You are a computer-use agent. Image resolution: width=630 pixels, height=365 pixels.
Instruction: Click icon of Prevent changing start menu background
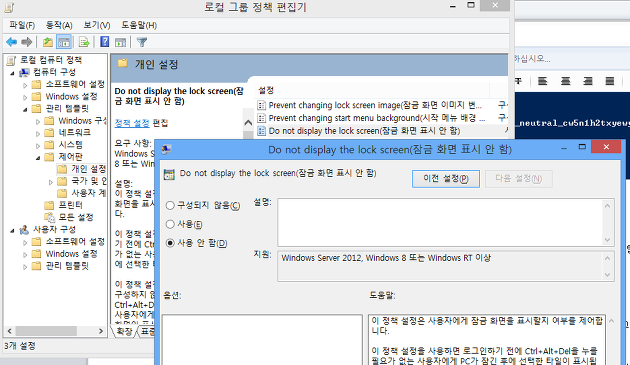[262, 118]
